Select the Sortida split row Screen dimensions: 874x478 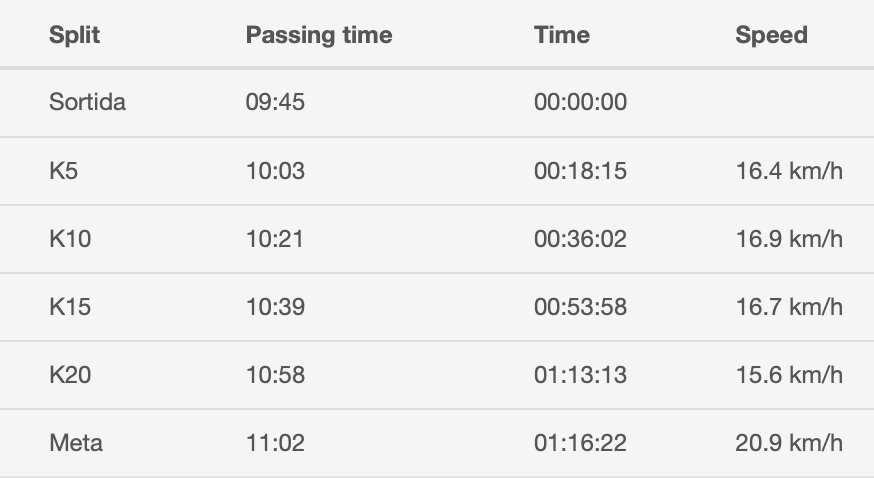(x=437, y=103)
